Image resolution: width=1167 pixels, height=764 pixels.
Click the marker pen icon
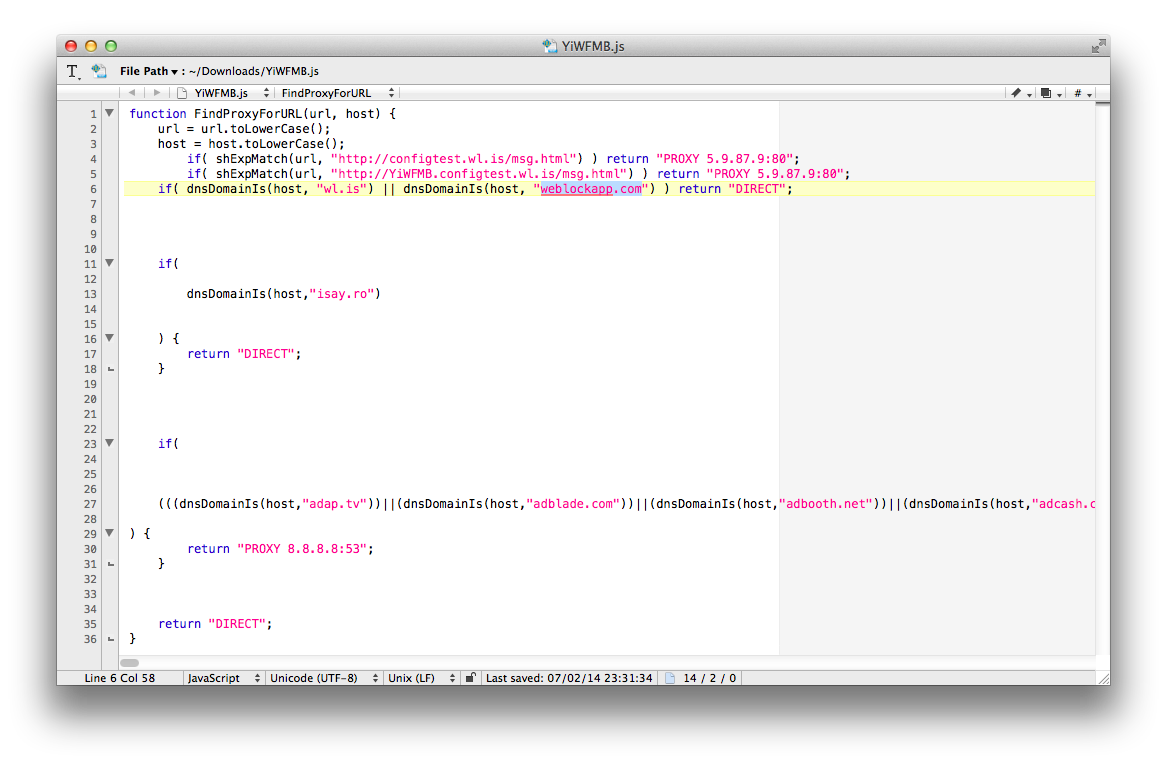coord(1019,93)
